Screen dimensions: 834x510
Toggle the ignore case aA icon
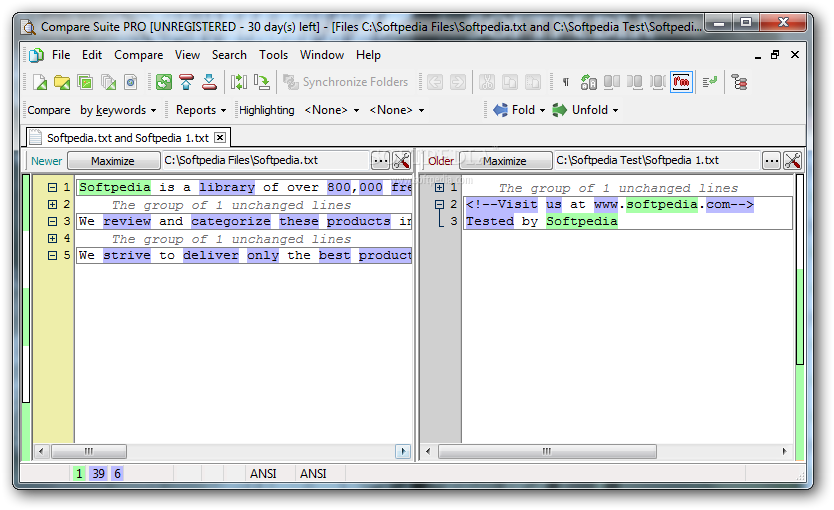tap(588, 82)
